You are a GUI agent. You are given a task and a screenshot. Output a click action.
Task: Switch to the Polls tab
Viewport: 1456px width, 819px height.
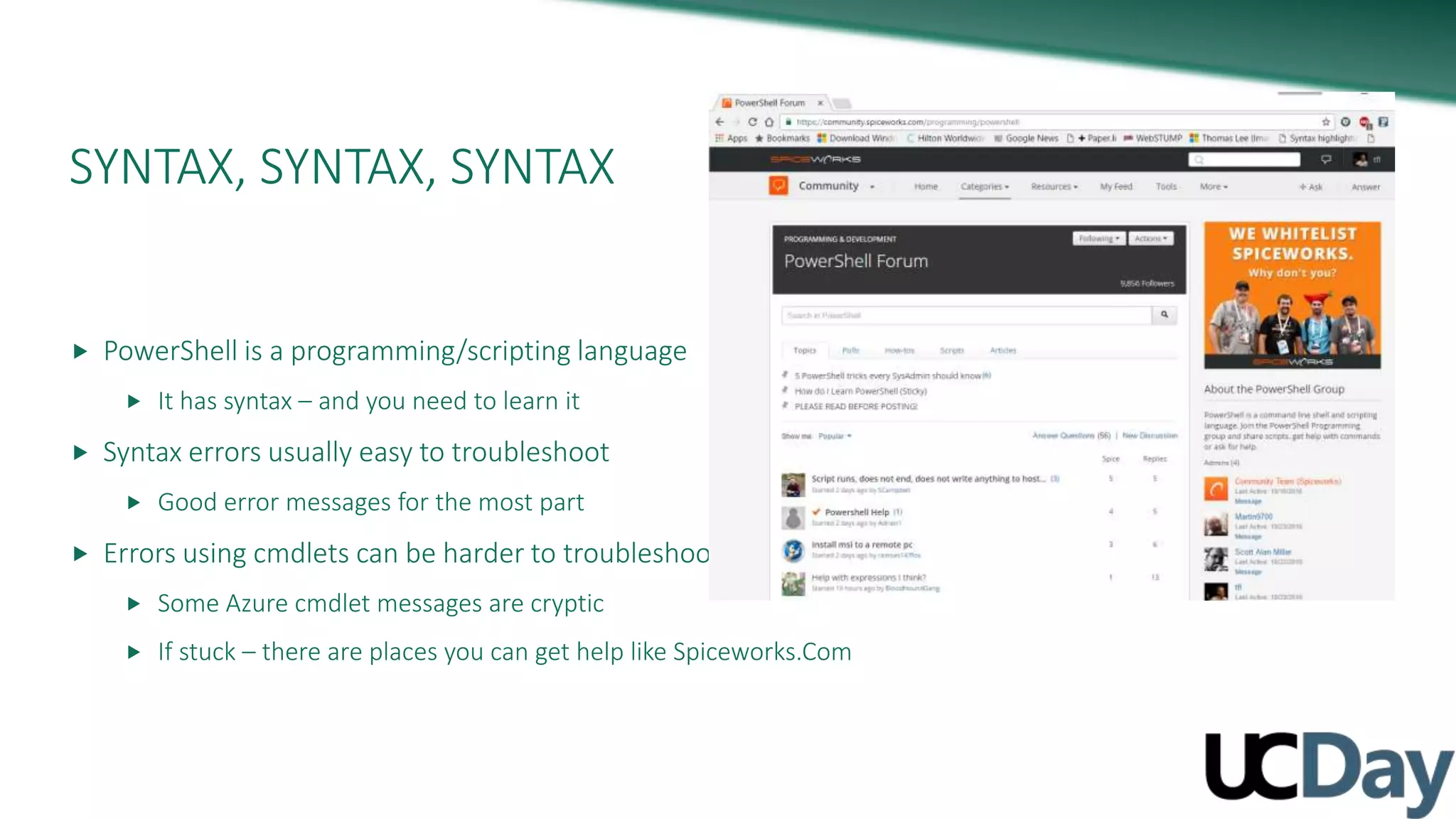point(850,350)
